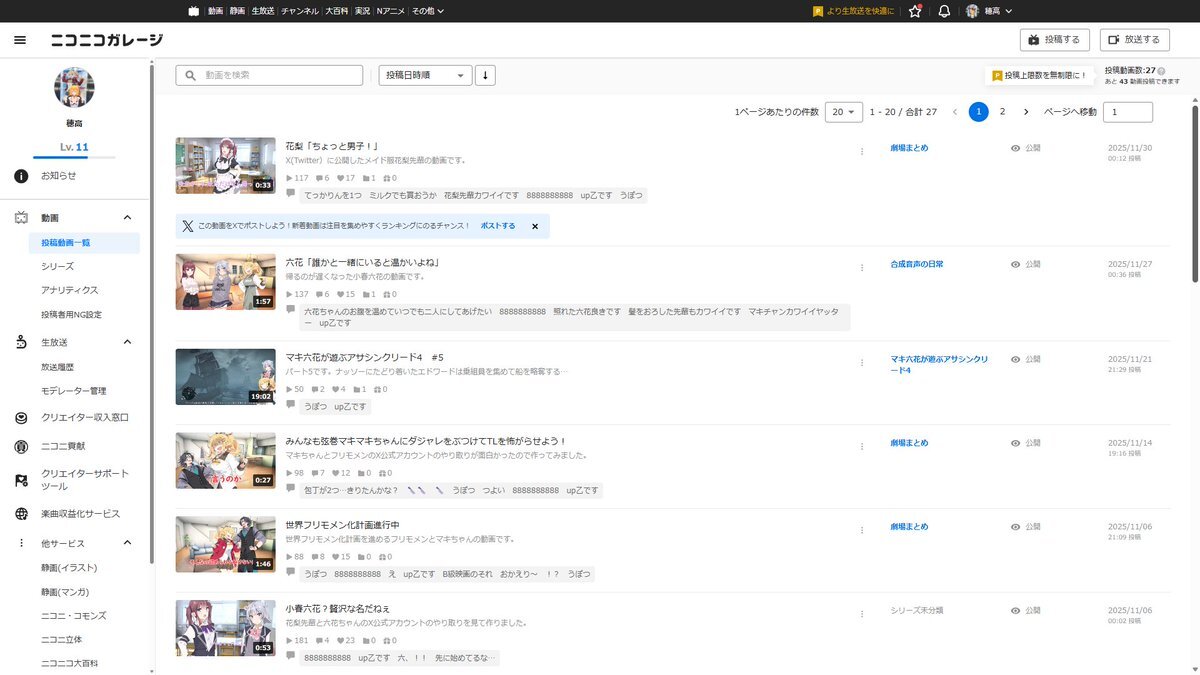The height and width of the screenshot is (675, 1200).
Task: Click the お知らせ info icon
Action: (x=21, y=176)
